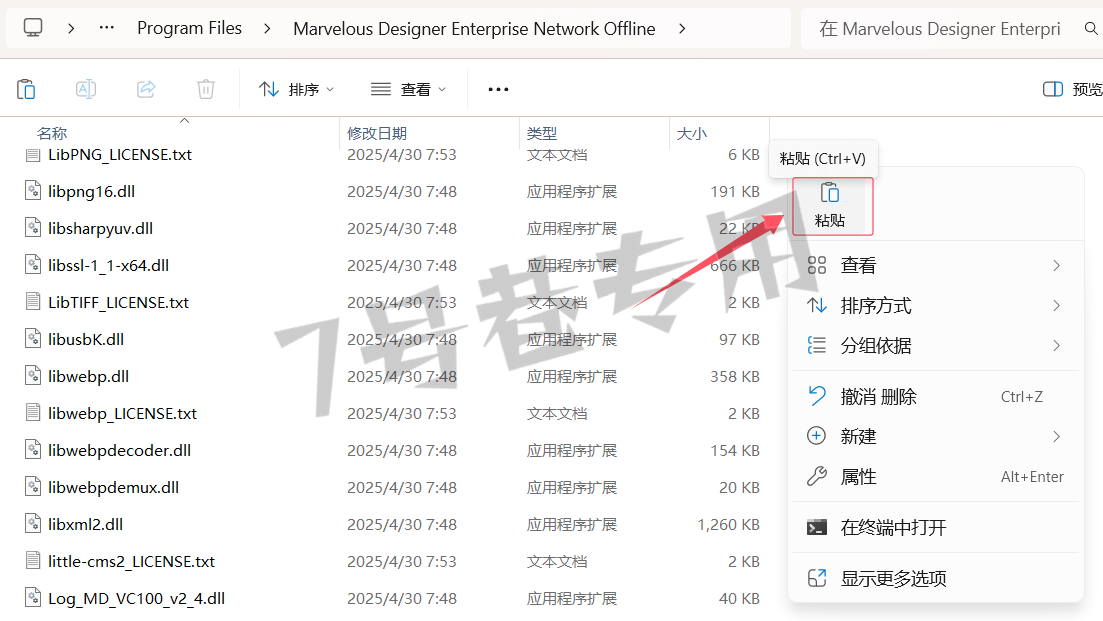Viewport: 1103px width, 621px height.
Task: Select the file libusbK.dll
Action: pos(86,340)
